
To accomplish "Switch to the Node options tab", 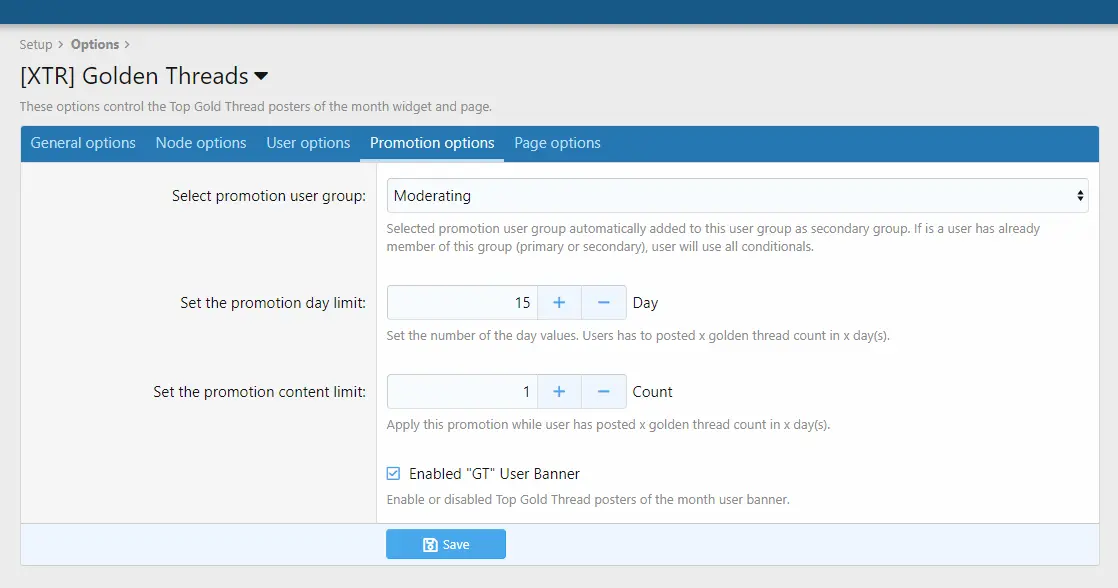I will click(201, 143).
